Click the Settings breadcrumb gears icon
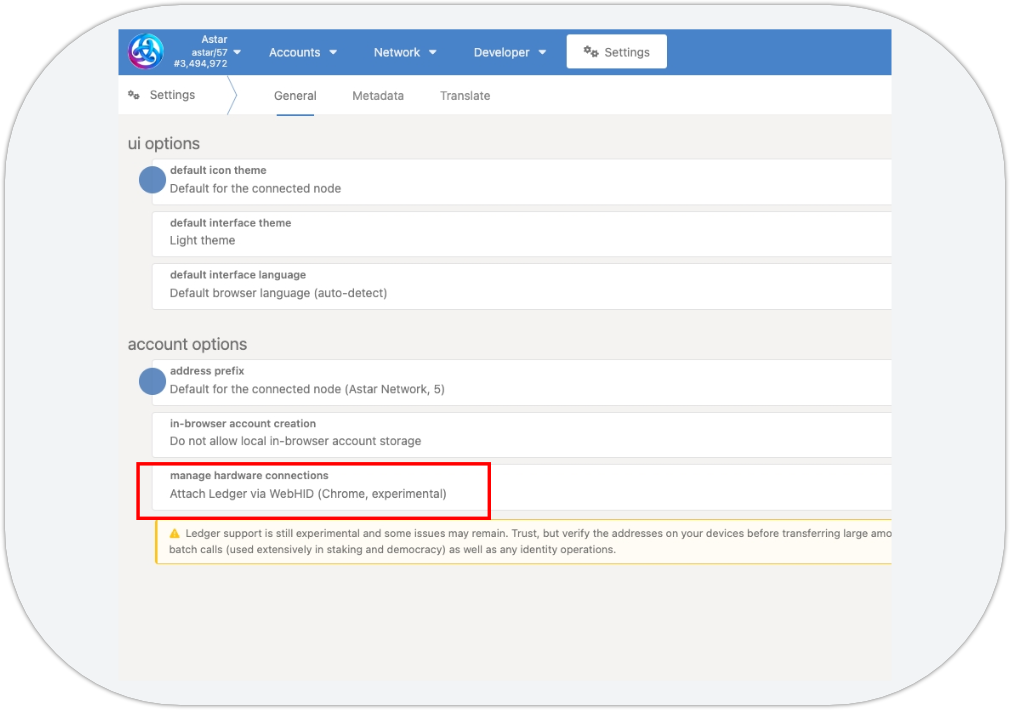This screenshot has height=710, width=1010. (134, 95)
